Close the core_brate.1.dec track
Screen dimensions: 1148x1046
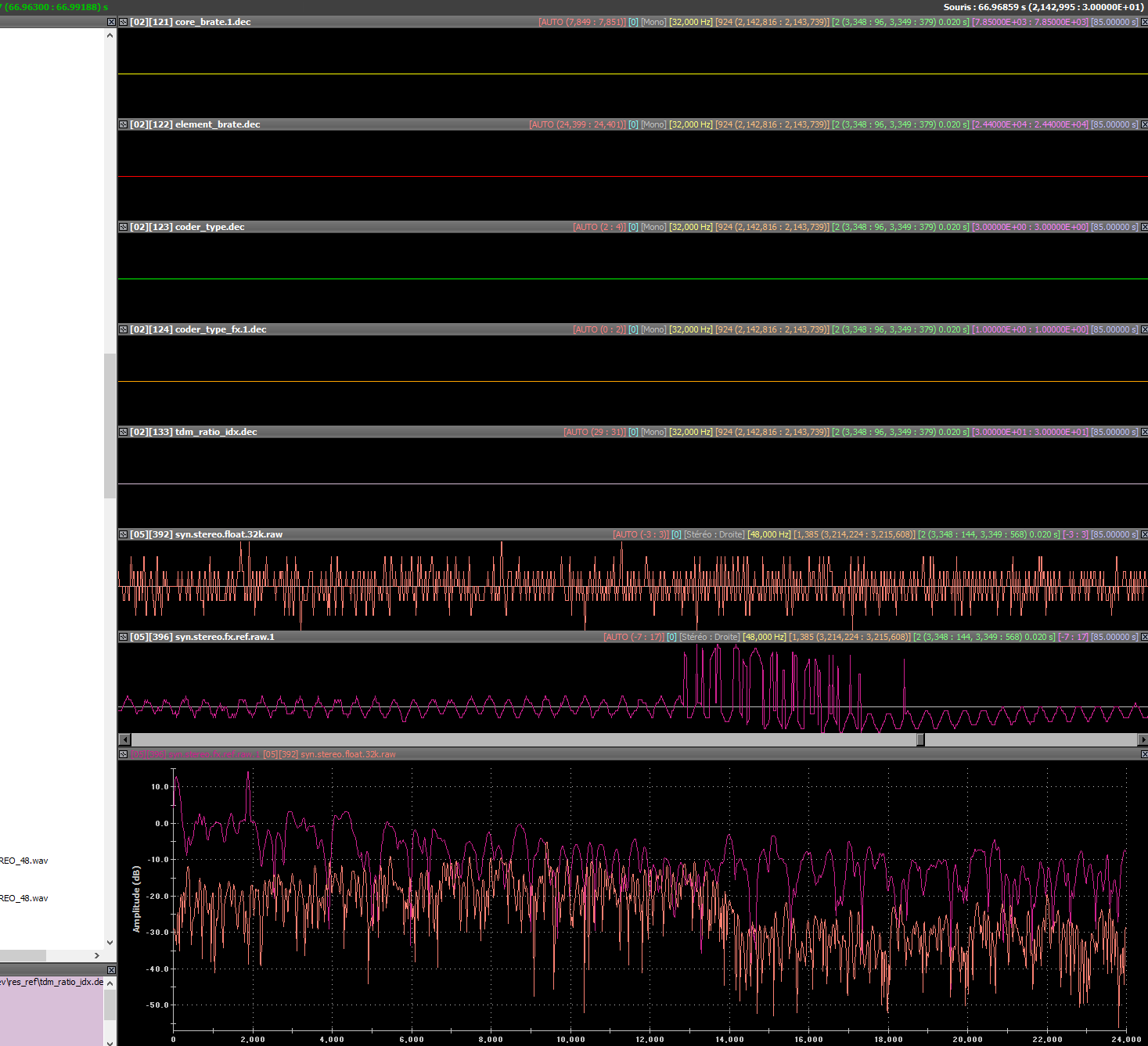point(1143,22)
